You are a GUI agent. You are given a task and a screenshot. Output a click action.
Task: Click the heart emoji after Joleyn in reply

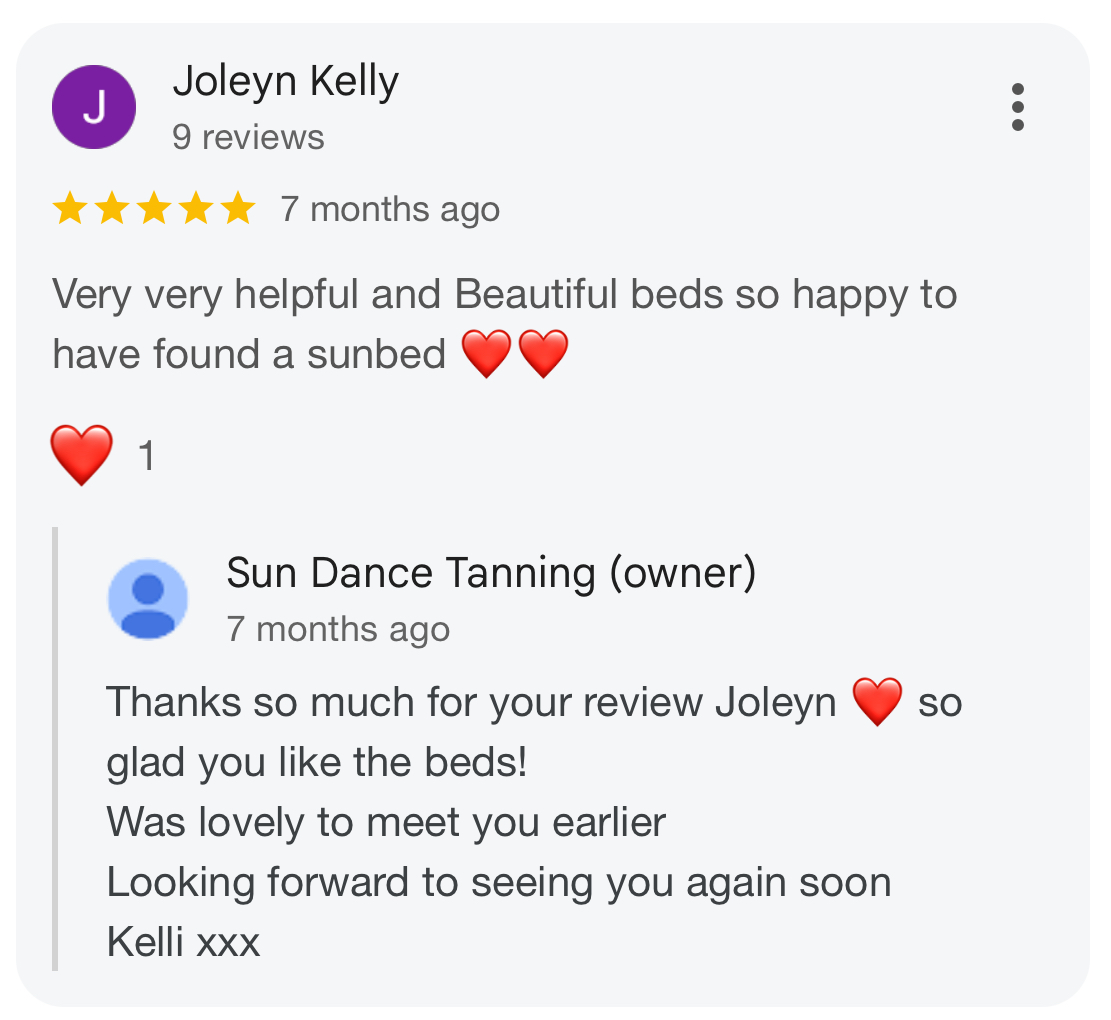pyautogui.click(x=877, y=701)
